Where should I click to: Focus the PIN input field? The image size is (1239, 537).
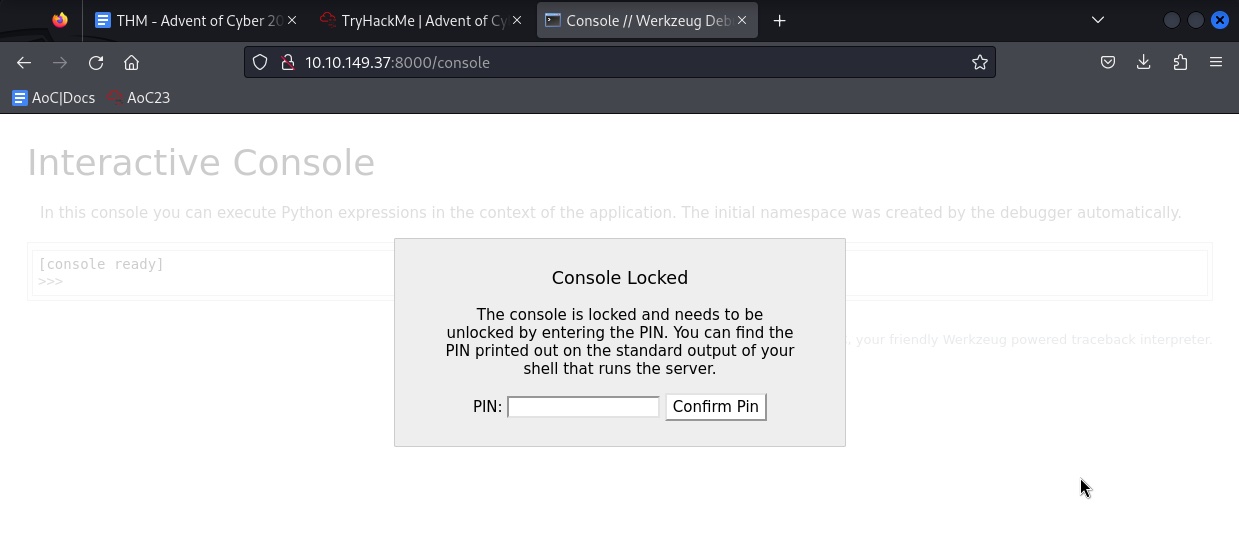[583, 407]
